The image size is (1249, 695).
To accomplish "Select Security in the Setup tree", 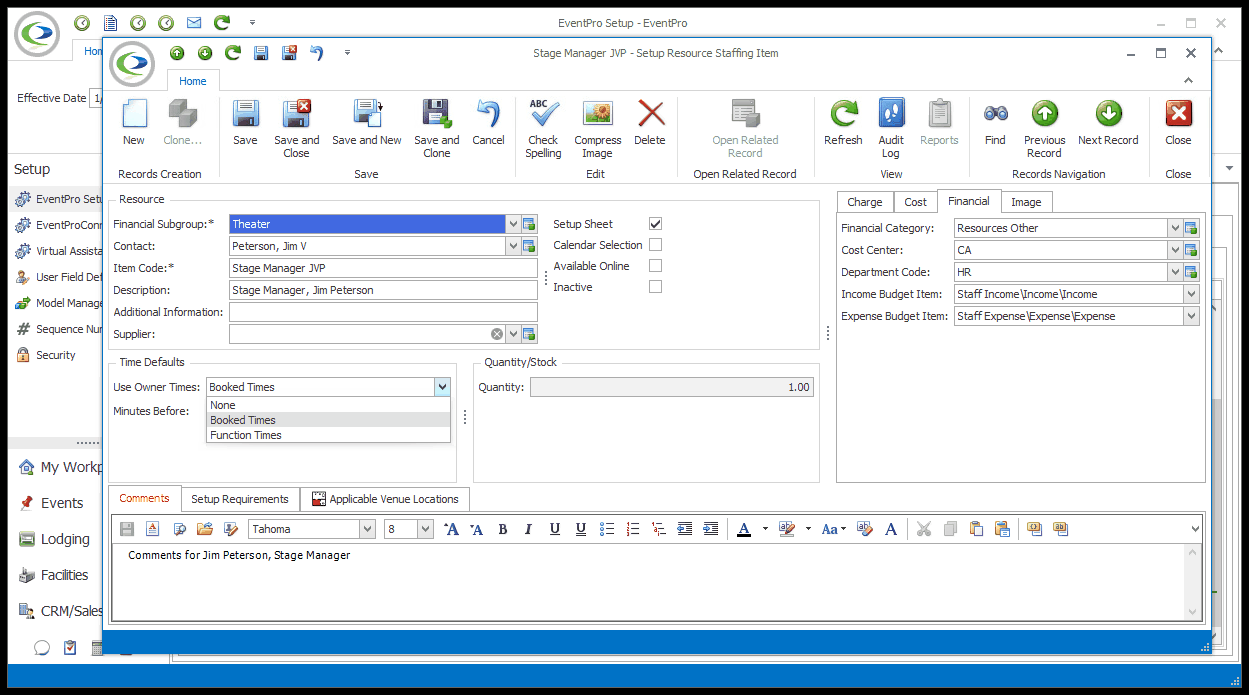I will pos(56,355).
